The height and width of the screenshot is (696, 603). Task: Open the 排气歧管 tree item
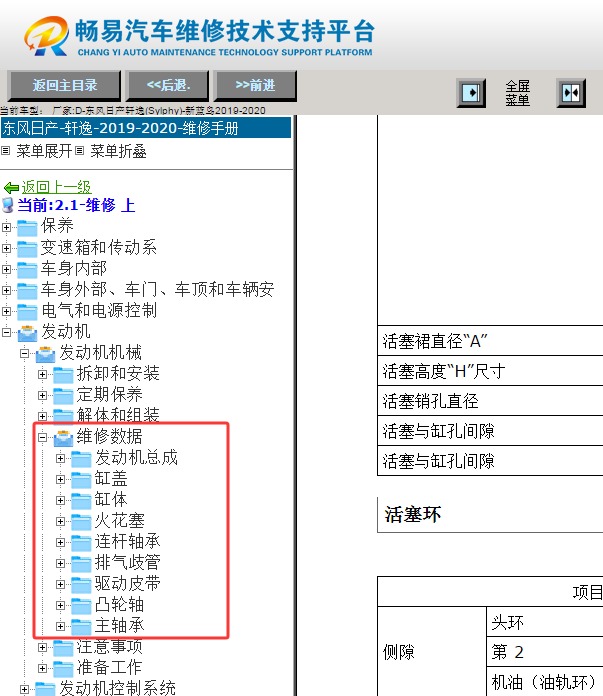click(127, 562)
